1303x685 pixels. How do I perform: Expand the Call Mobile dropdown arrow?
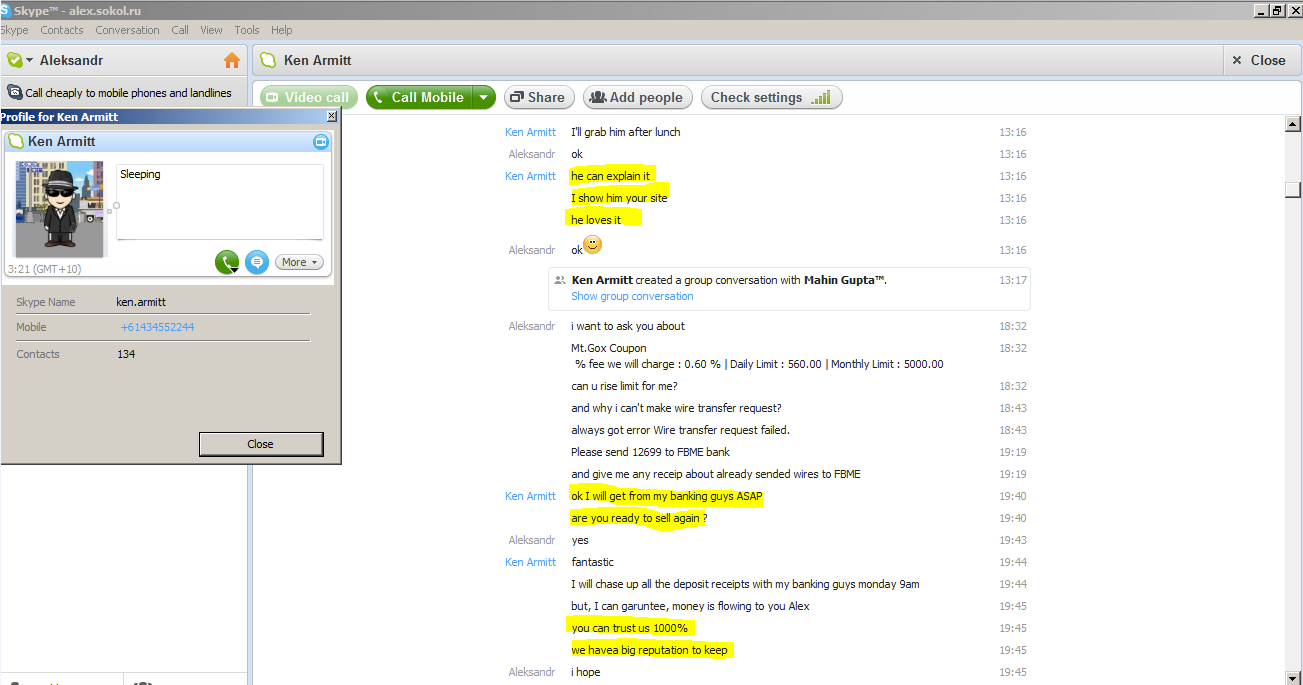click(484, 97)
